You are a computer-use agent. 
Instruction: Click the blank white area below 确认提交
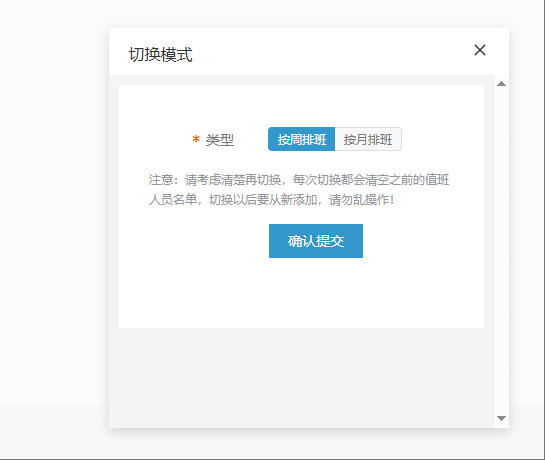[x=301, y=292]
